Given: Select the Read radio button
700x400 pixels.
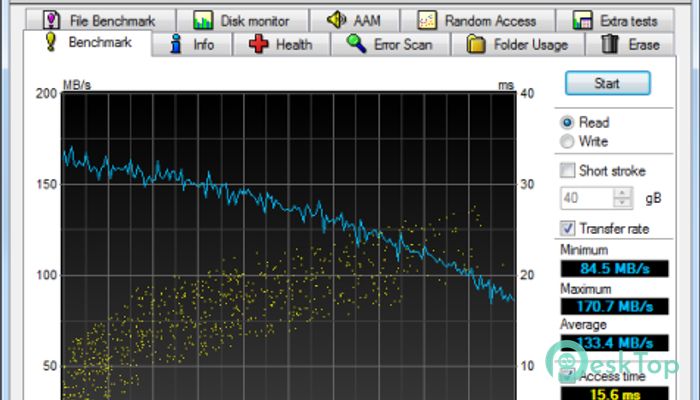Looking at the screenshot, I should click(x=567, y=122).
